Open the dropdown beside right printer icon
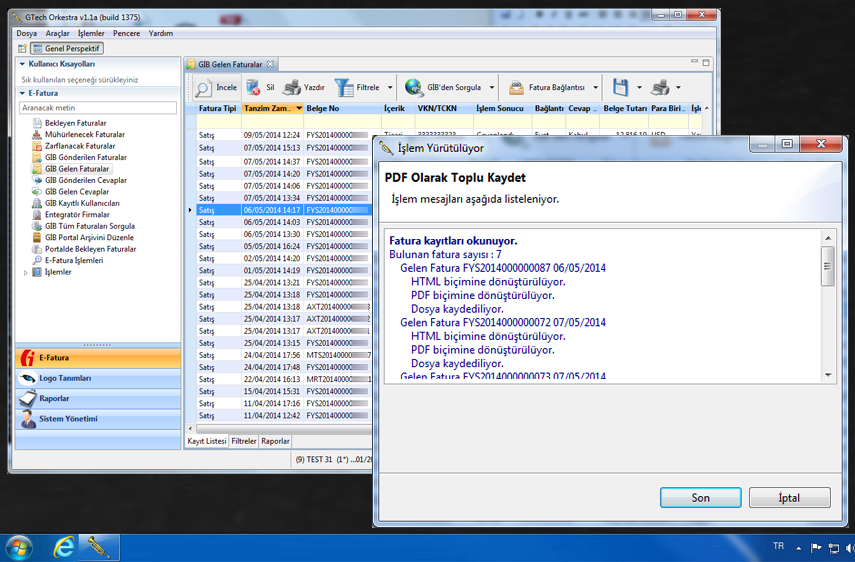Viewport: 855px width, 562px height. coord(678,87)
